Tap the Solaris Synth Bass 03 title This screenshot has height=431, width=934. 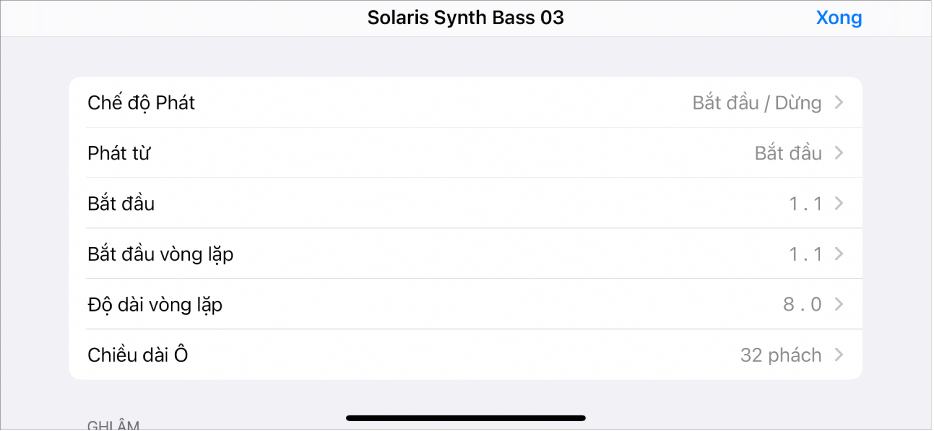466,18
